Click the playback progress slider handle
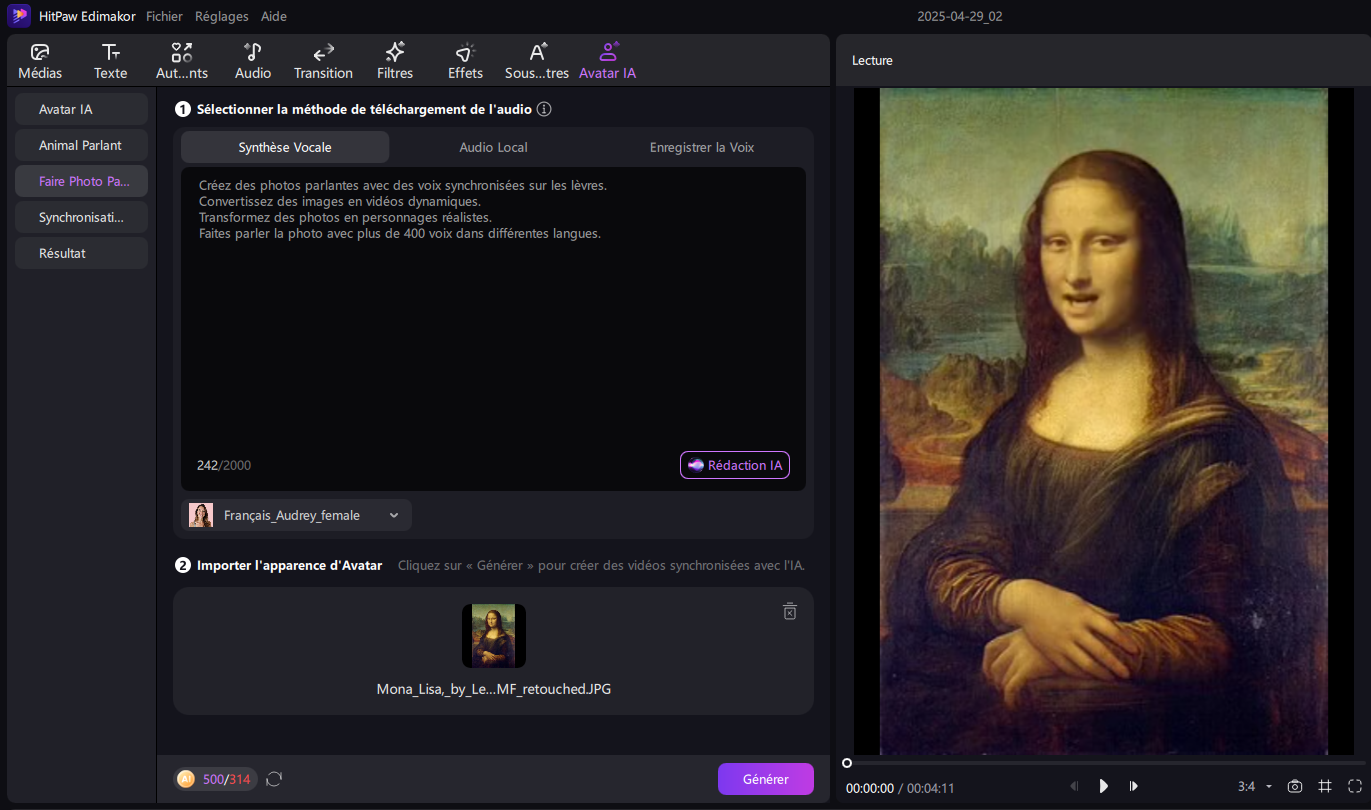1371x810 pixels. click(847, 763)
